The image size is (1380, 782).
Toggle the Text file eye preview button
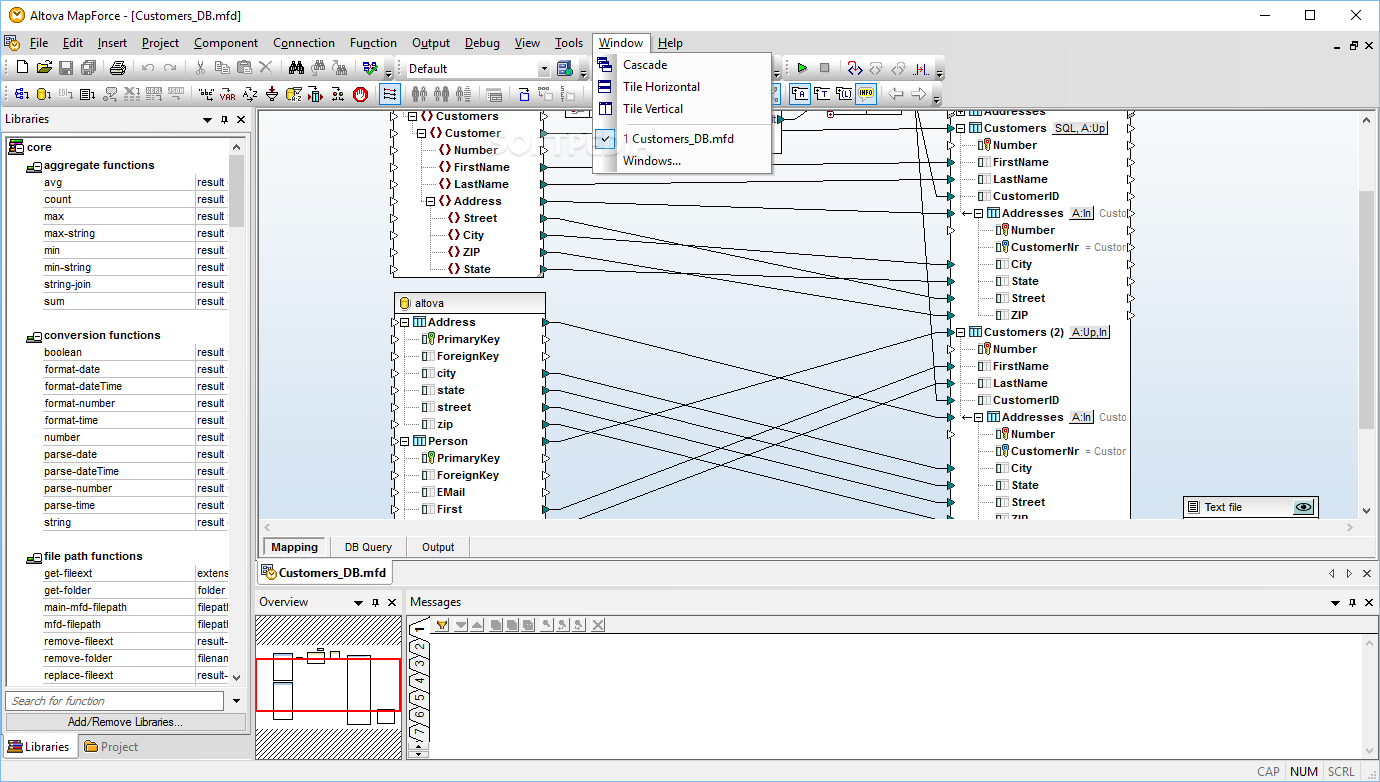click(1302, 507)
